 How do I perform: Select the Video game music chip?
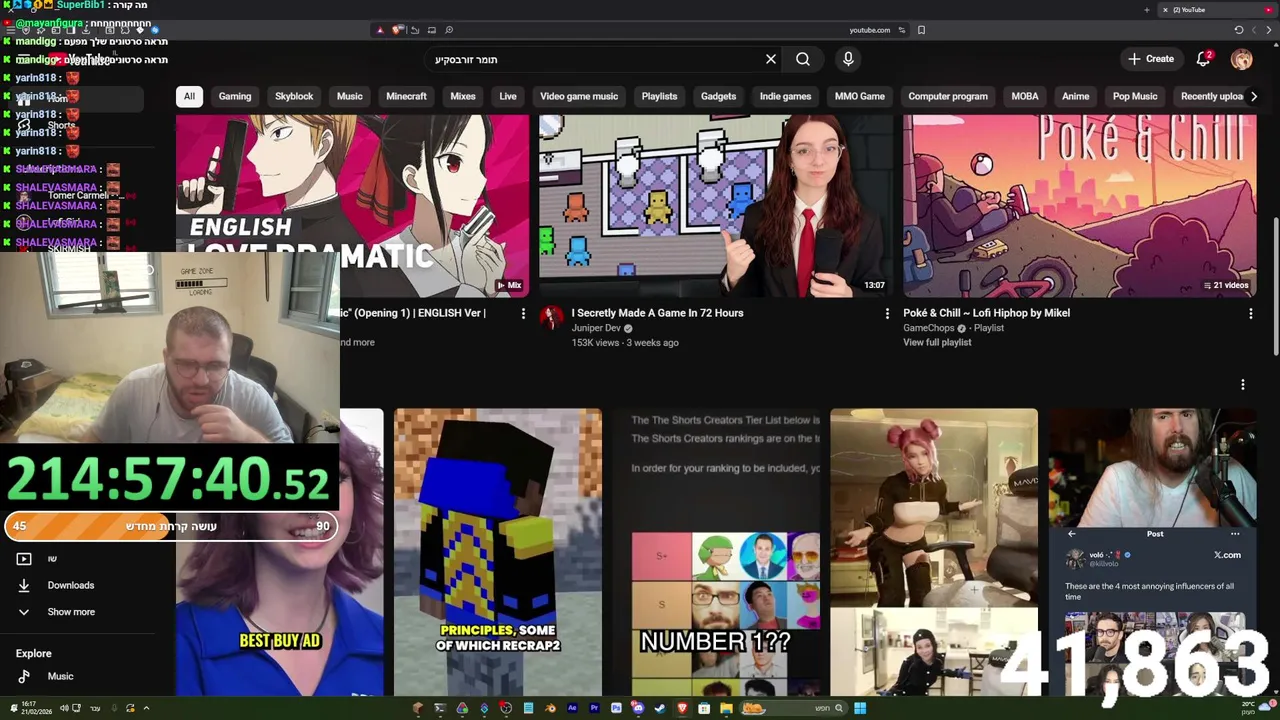pos(579,96)
